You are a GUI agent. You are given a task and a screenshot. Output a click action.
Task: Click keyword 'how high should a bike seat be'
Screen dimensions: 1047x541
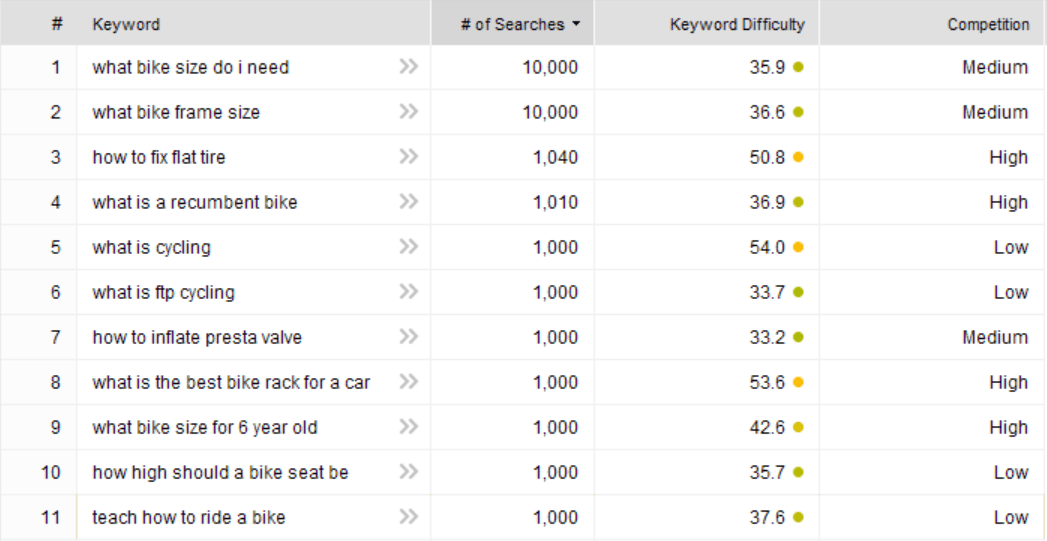point(220,472)
